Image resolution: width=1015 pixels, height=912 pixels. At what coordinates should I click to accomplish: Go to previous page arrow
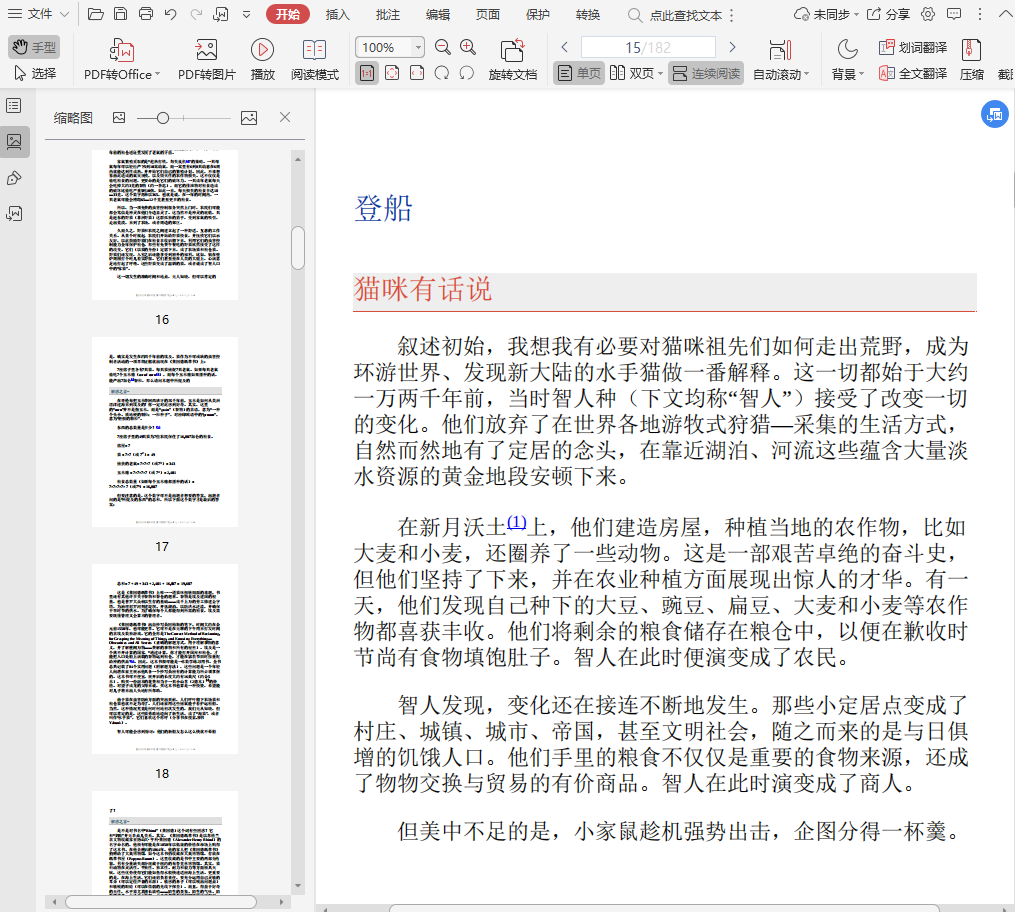(564, 47)
